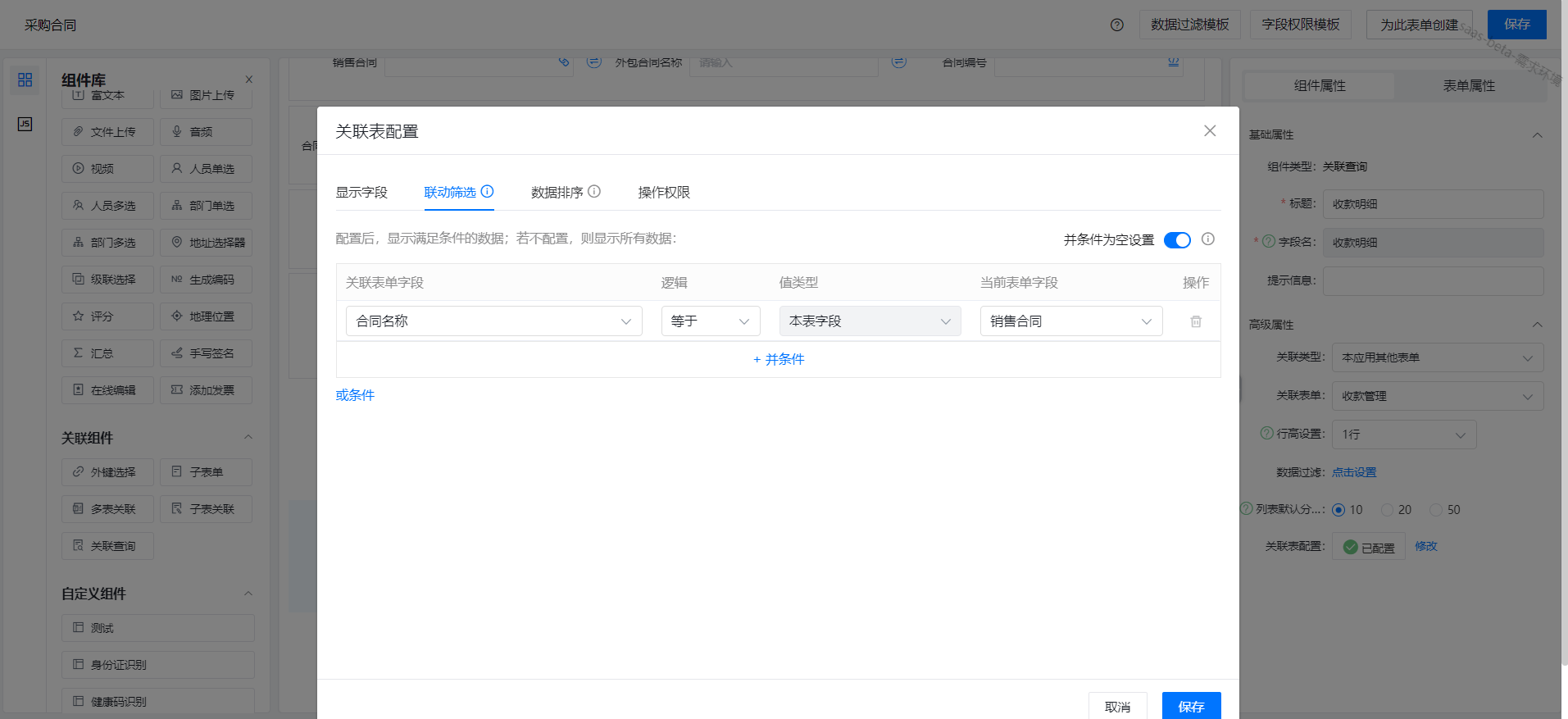Click info icon beside 并条件为空设置 switch
The height and width of the screenshot is (719, 1568).
[x=1208, y=239]
